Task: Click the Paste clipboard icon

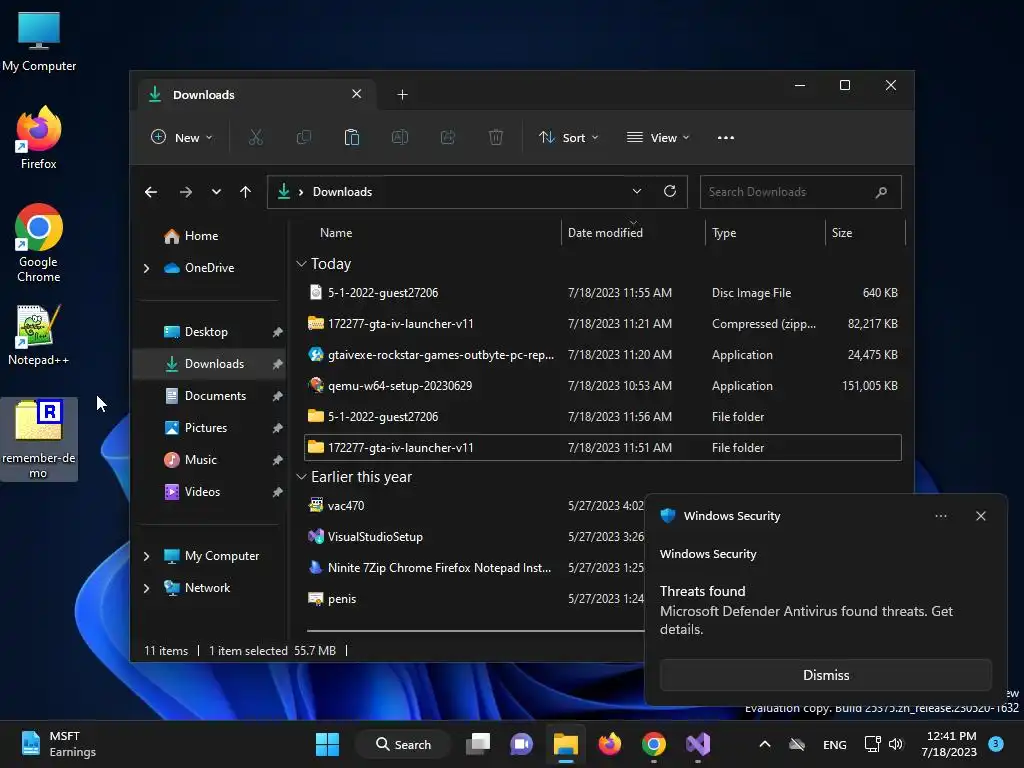Action: [351, 137]
